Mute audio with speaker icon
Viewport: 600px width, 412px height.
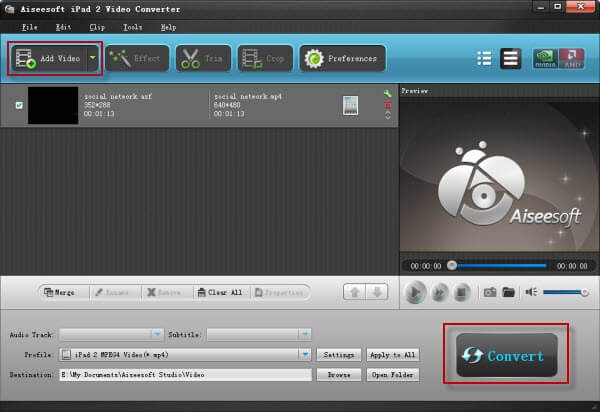coord(531,292)
